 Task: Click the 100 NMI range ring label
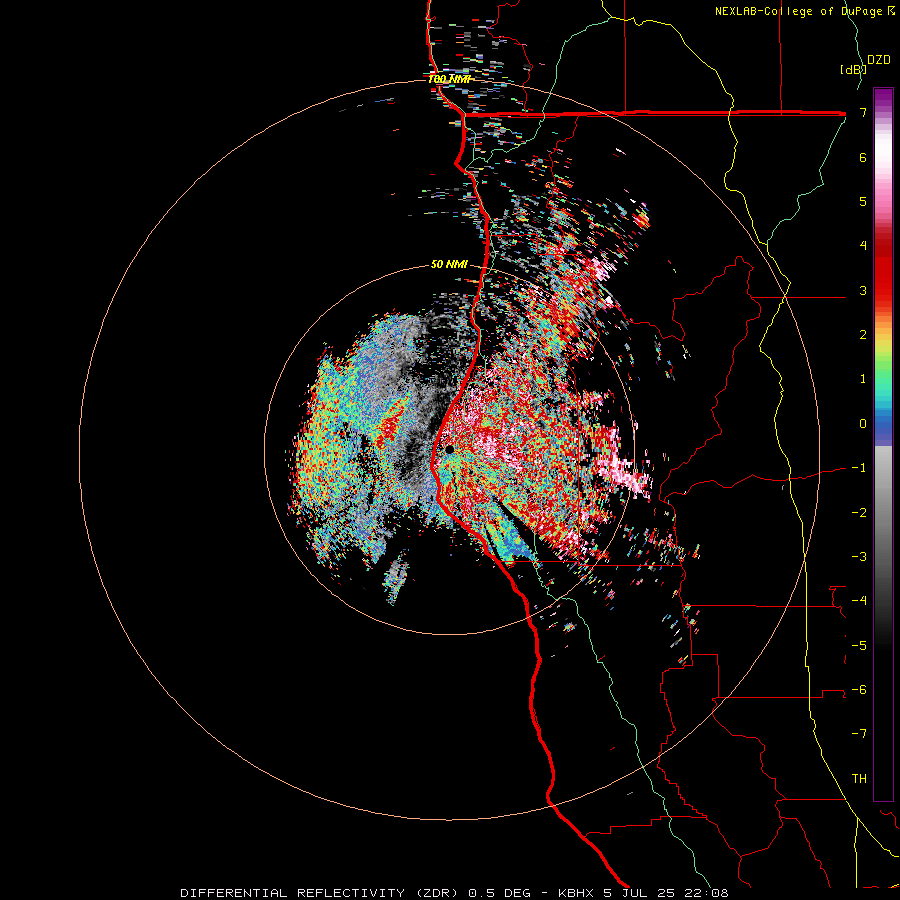pyautogui.click(x=449, y=79)
